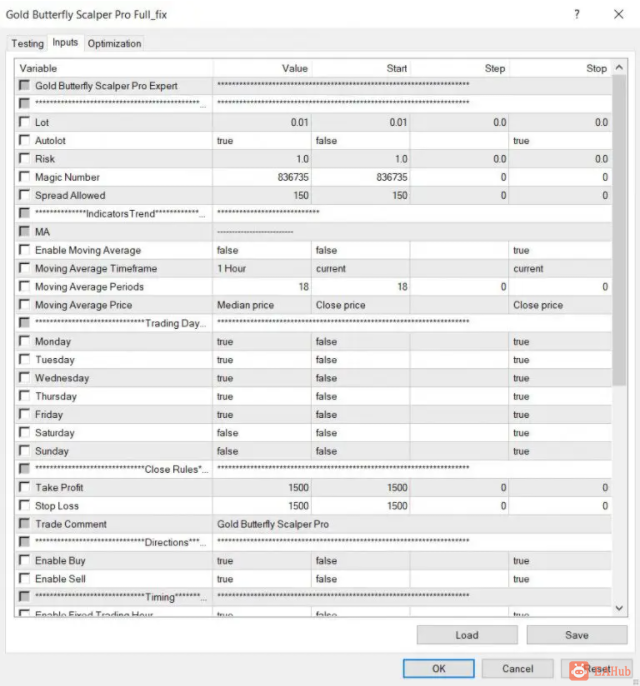Screen dimensions: 640x686
Task: Open Moving Average Timeframe value 1 Hour
Action: (262, 269)
